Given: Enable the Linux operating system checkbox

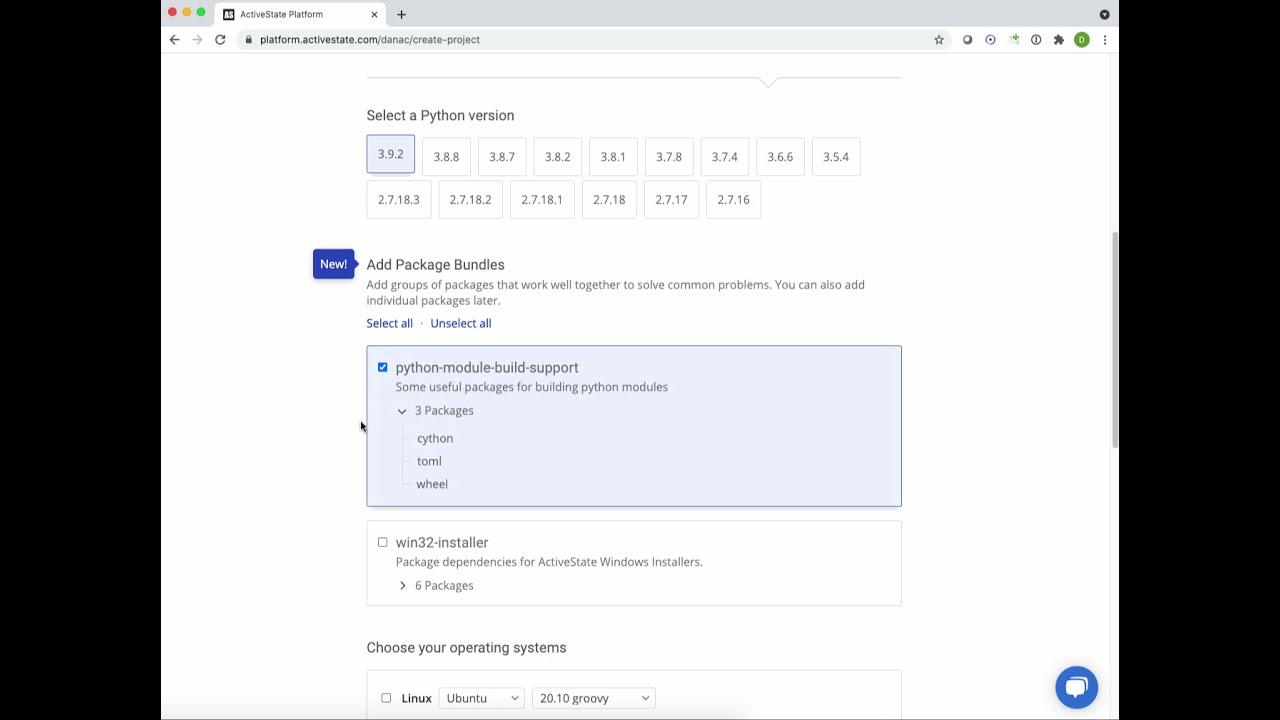Looking at the screenshot, I should pyautogui.click(x=386, y=698).
